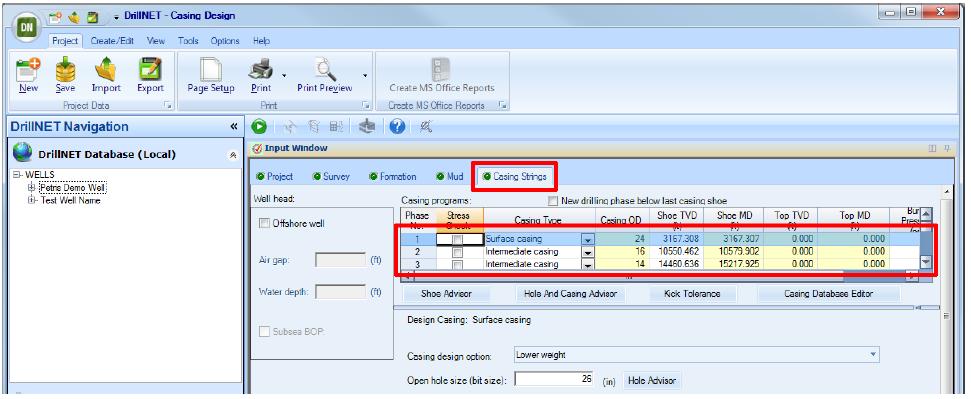
Task: Toggle Stress Check for phase 2
Action: [x=458, y=252]
